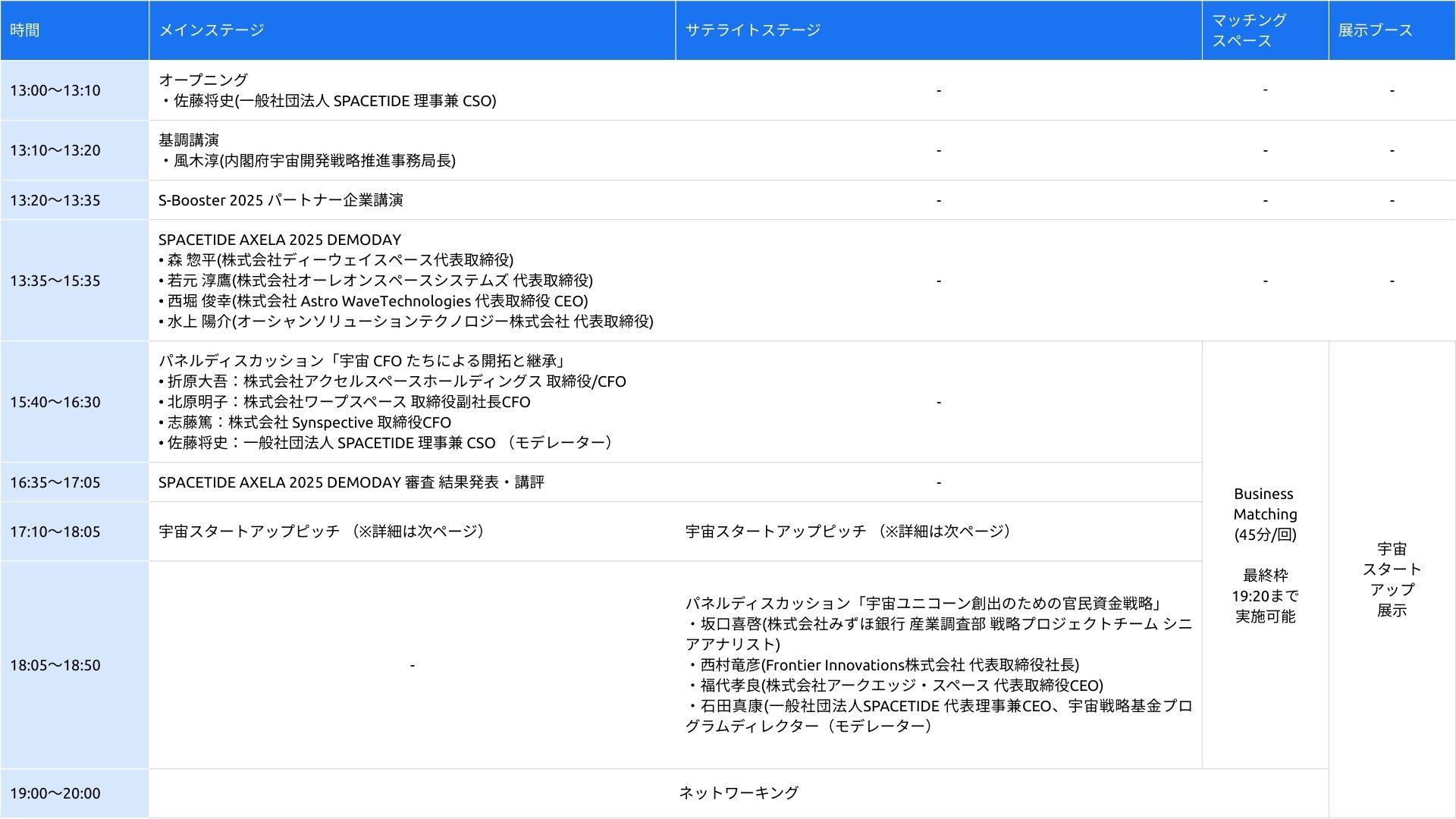This screenshot has height=819, width=1456.
Task: Click the 展示ブース column header
Action: [1392, 30]
